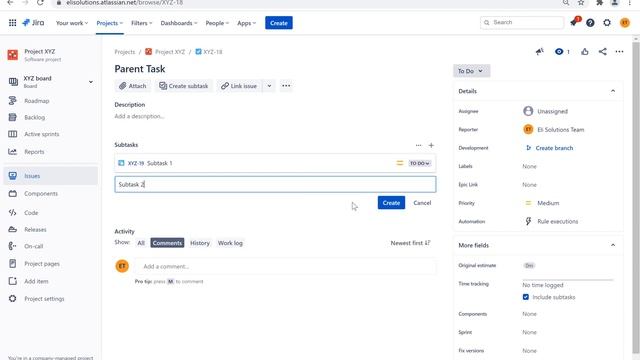This screenshot has width=640, height=360.
Task: Open Components in the sidebar
Action: (41, 193)
